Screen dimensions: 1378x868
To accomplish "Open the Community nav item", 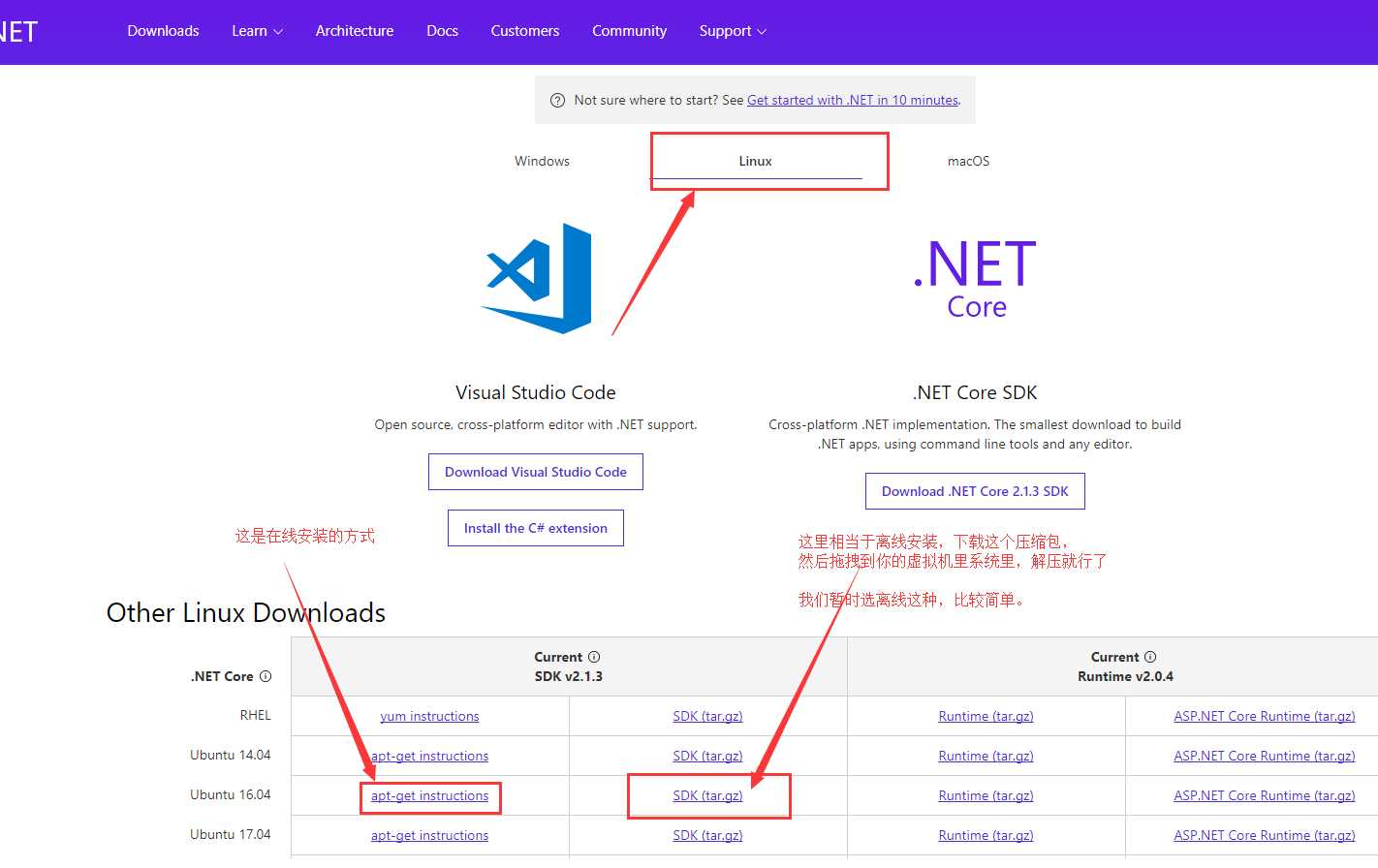I will [630, 31].
